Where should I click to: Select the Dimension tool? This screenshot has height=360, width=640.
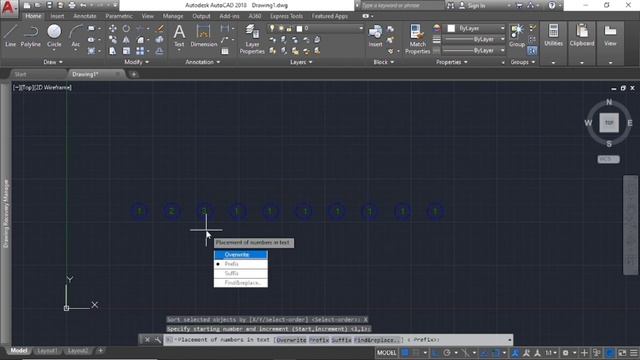(203, 36)
